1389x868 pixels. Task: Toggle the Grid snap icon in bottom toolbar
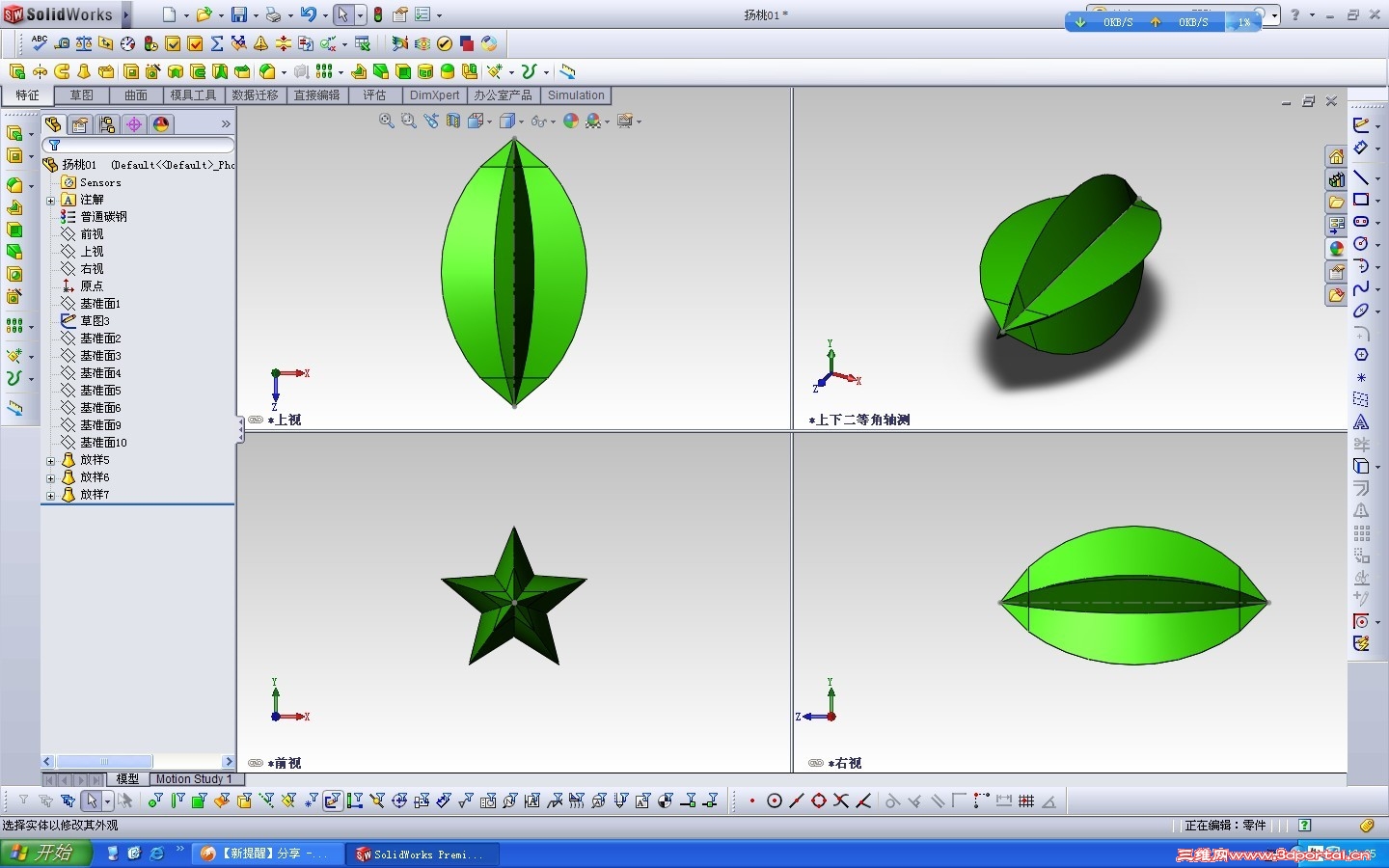coord(1026,800)
